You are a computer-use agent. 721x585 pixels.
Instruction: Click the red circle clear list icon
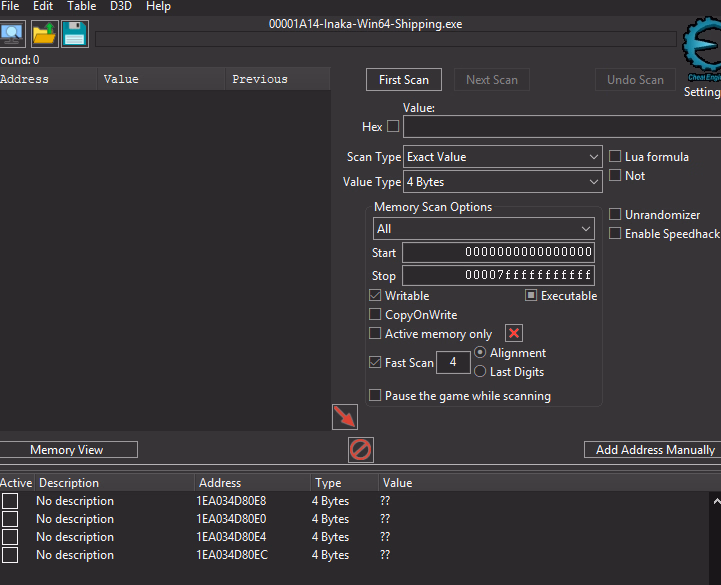[x=361, y=450]
